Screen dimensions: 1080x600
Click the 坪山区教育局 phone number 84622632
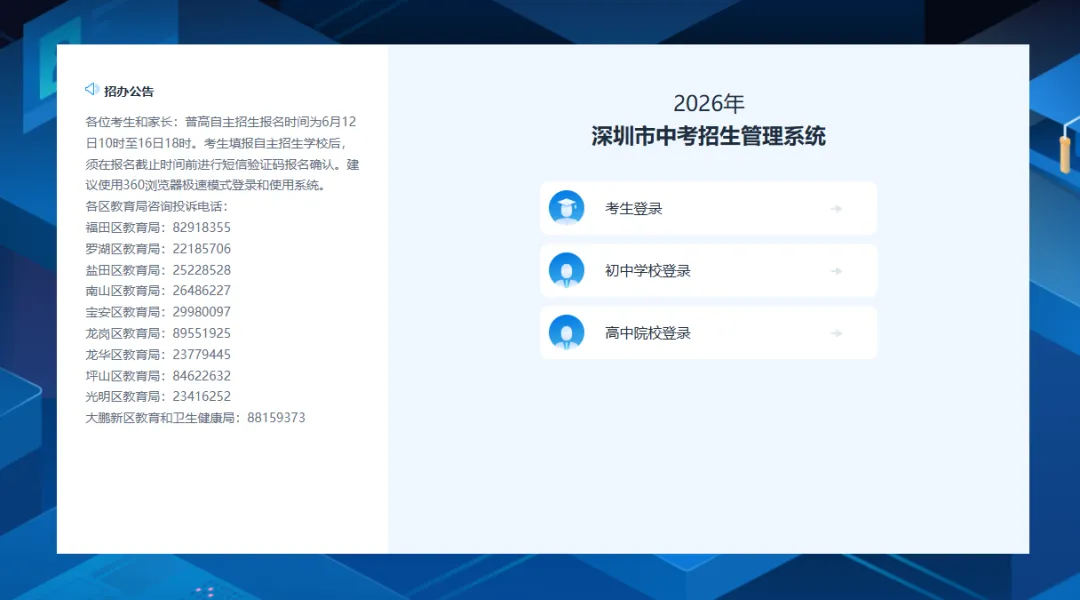point(202,376)
